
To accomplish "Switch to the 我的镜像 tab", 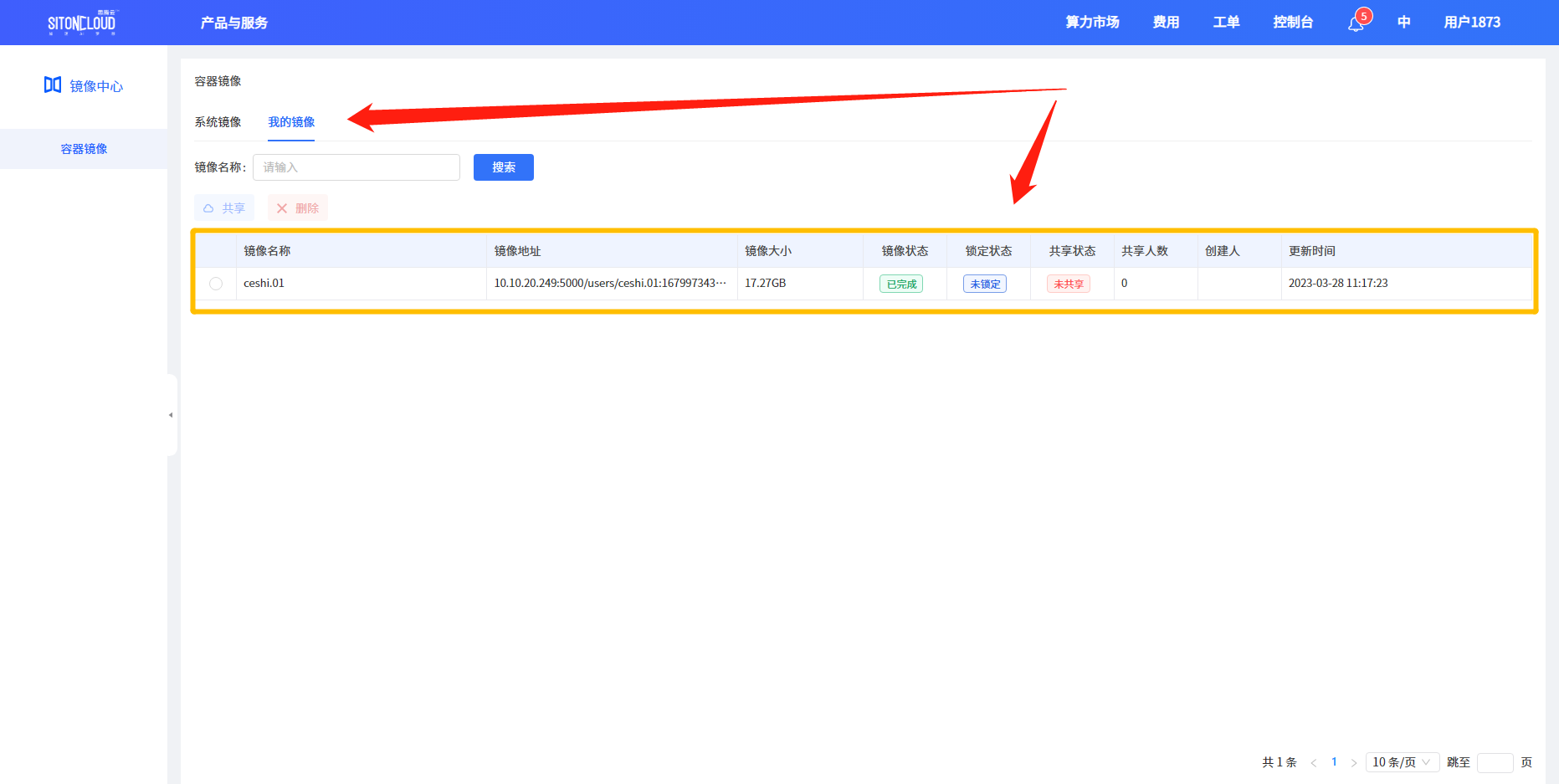I will pos(291,122).
